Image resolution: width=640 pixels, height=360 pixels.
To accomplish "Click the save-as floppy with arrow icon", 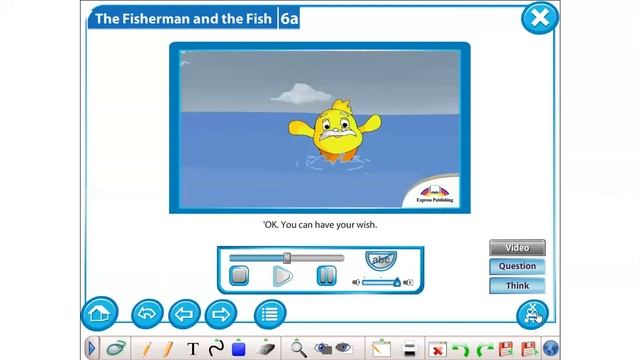I will 529,349.
